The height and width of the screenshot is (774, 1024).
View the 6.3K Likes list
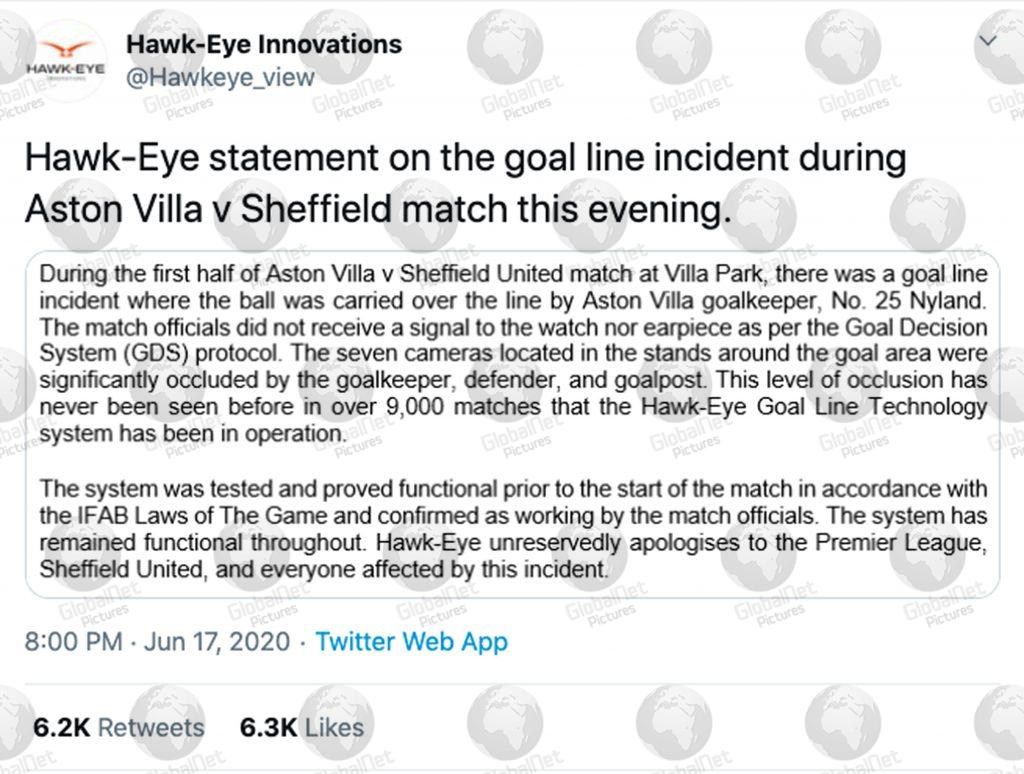(x=302, y=728)
